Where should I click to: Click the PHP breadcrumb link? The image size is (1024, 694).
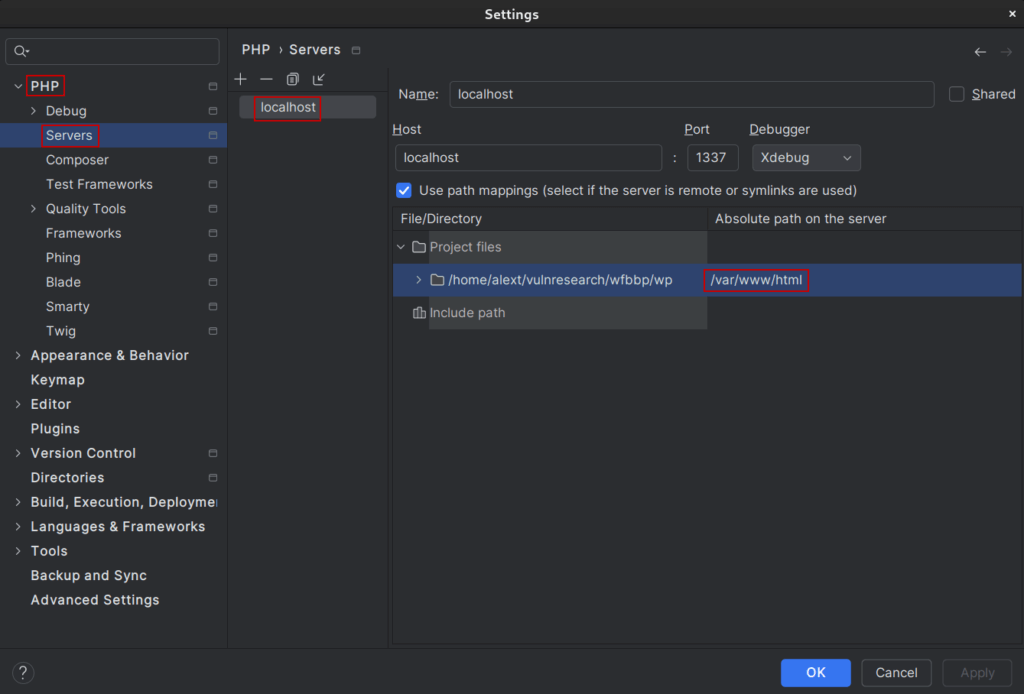(x=256, y=50)
